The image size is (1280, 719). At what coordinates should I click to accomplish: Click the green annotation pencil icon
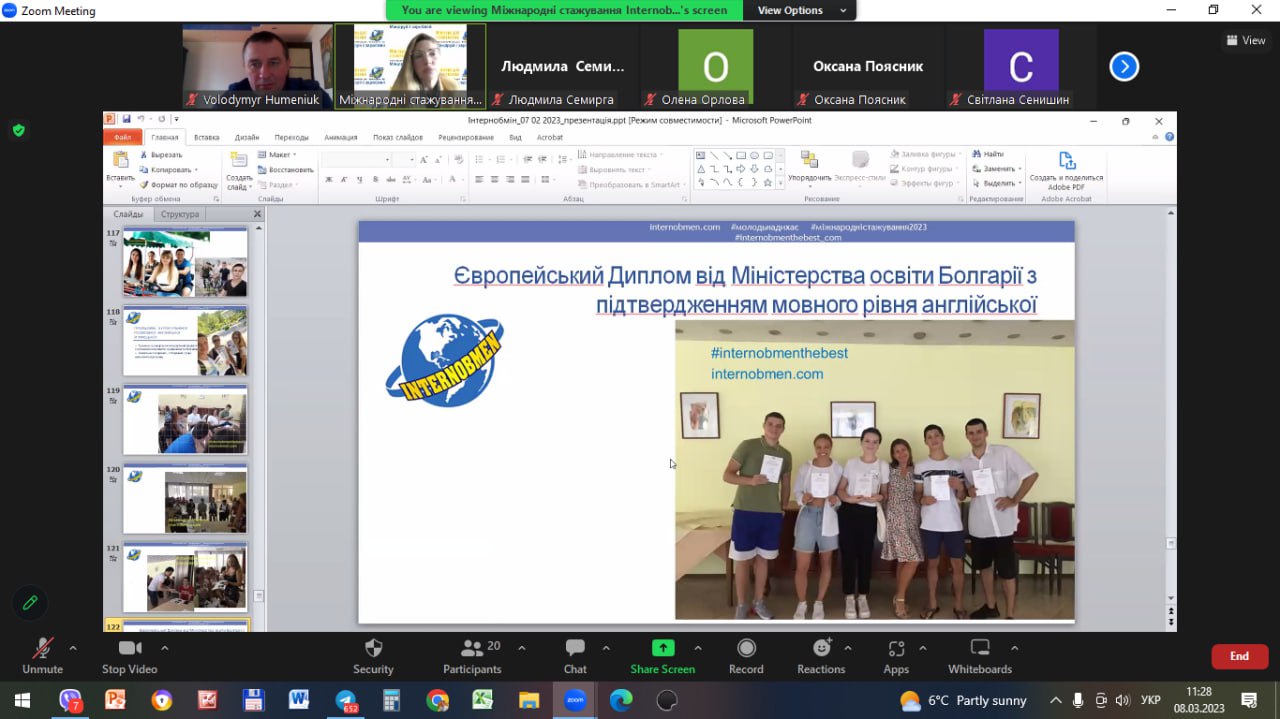30,602
